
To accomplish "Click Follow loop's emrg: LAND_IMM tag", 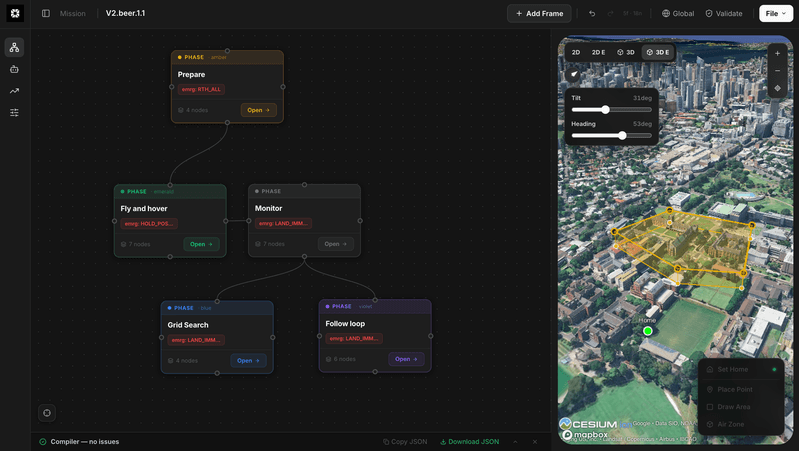I will tap(354, 338).
